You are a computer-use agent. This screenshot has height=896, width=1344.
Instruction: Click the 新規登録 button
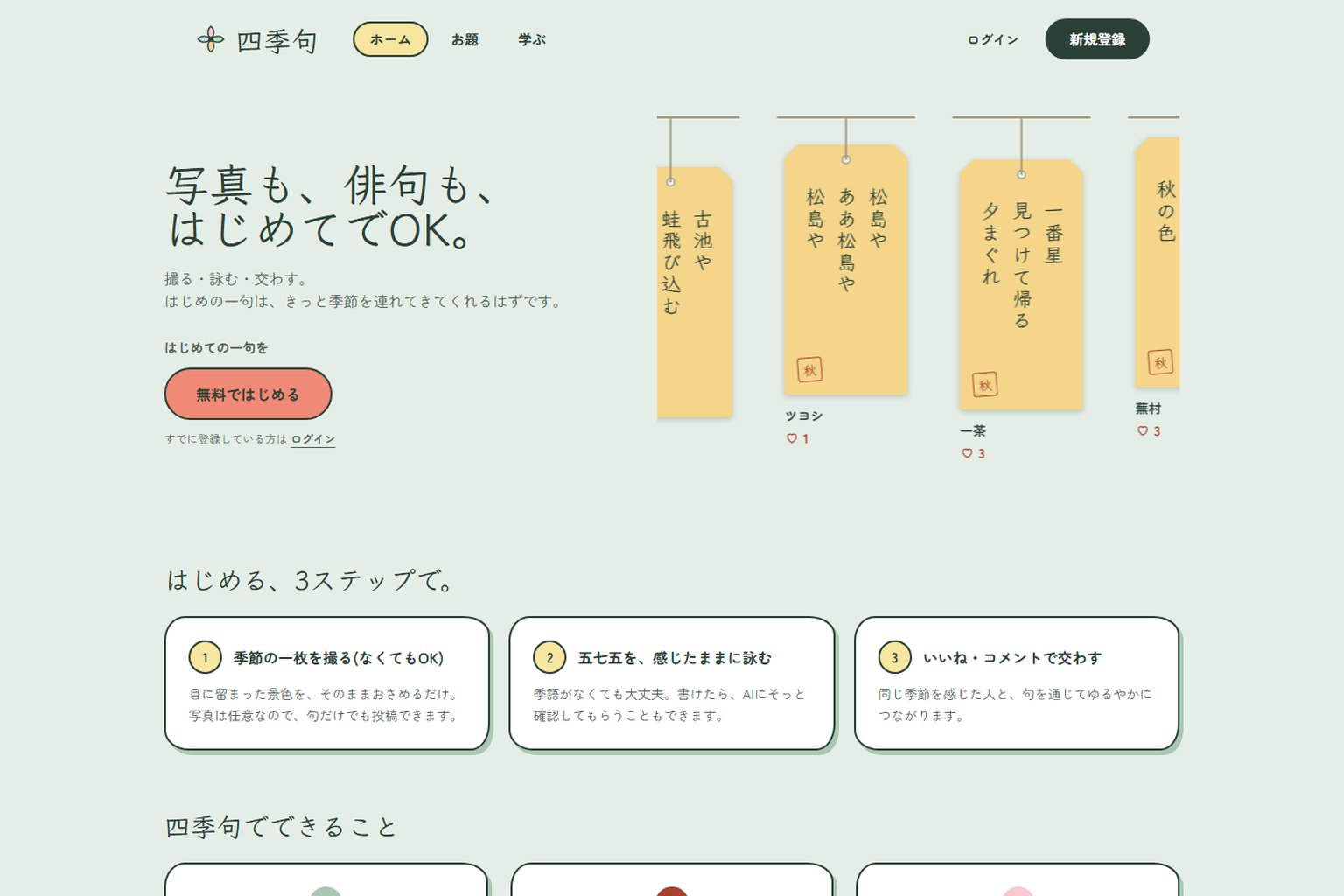point(1097,39)
